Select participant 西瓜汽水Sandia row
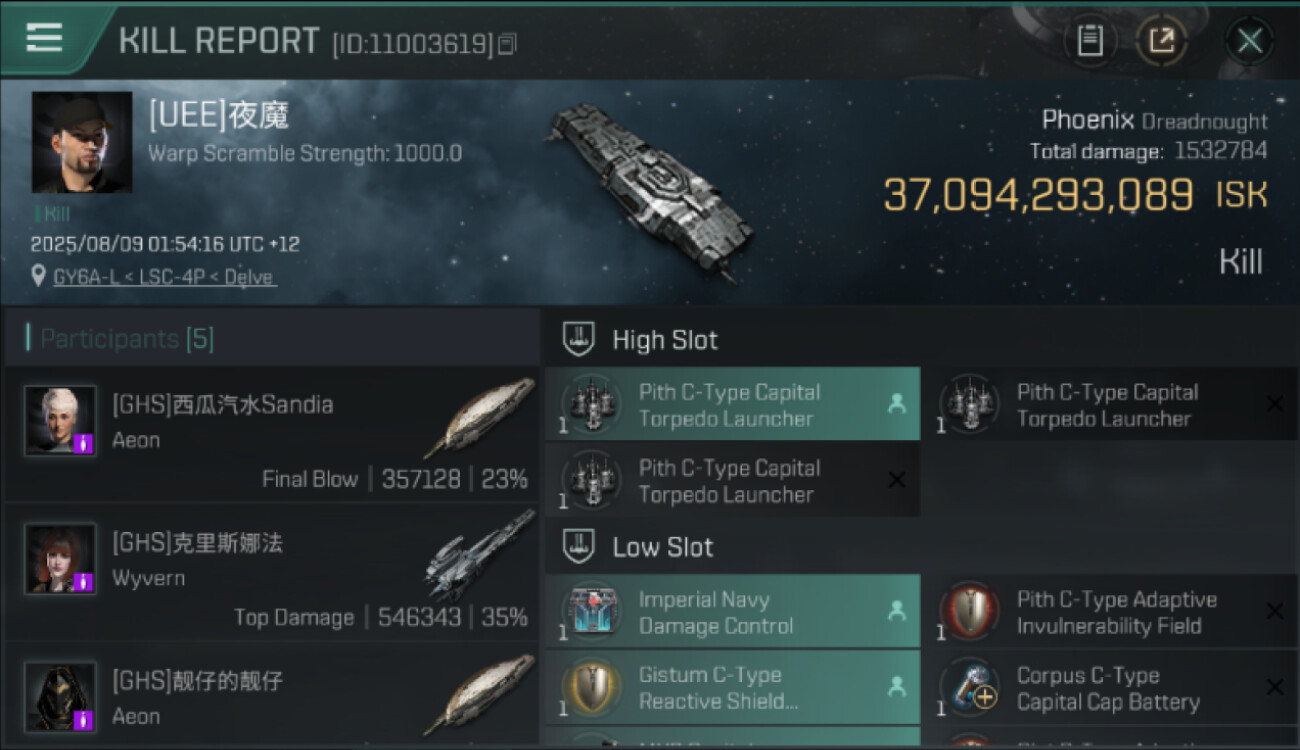The height and width of the screenshot is (750, 1300). tap(272, 434)
